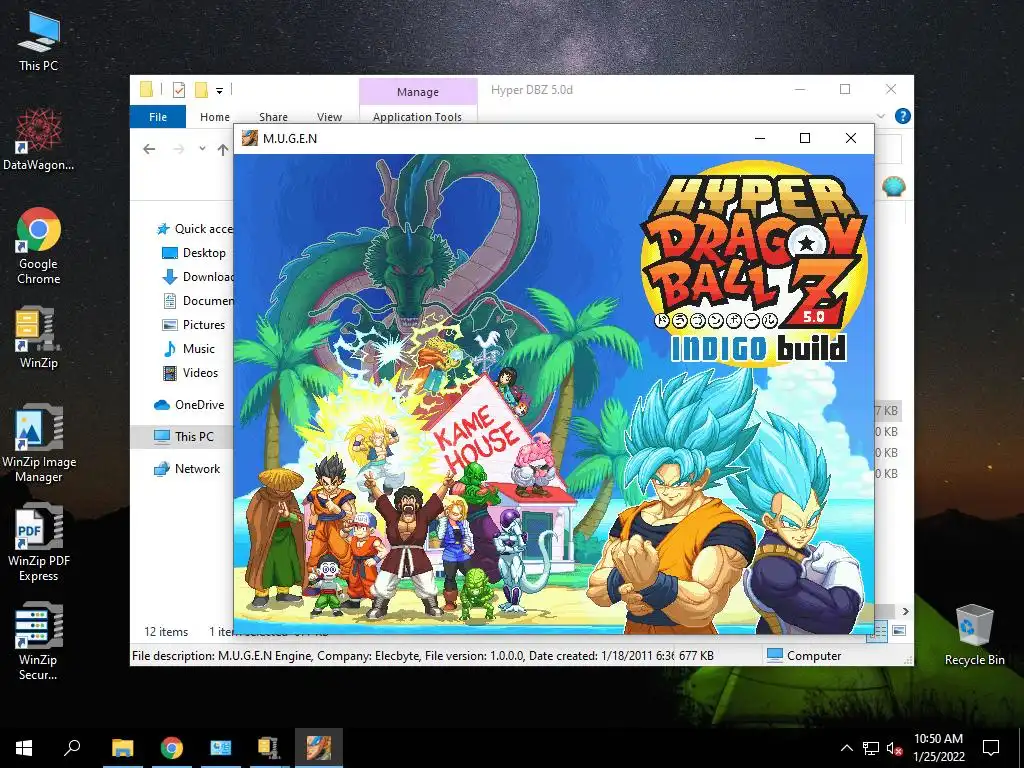Minimize the M.U.G.E.N window
This screenshot has width=1024, height=768.
760,138
